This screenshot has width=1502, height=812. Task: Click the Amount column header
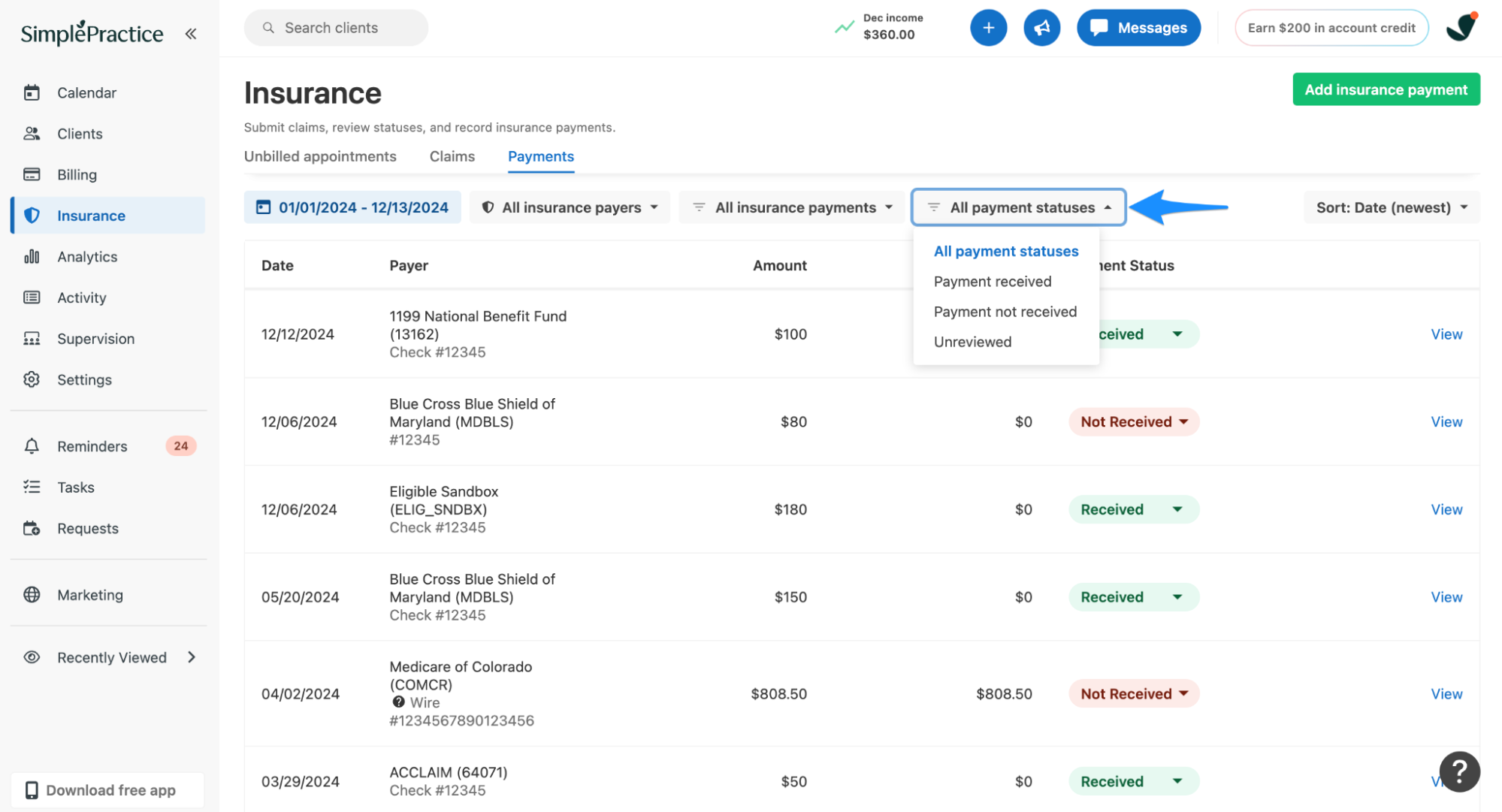click(780, 265)
